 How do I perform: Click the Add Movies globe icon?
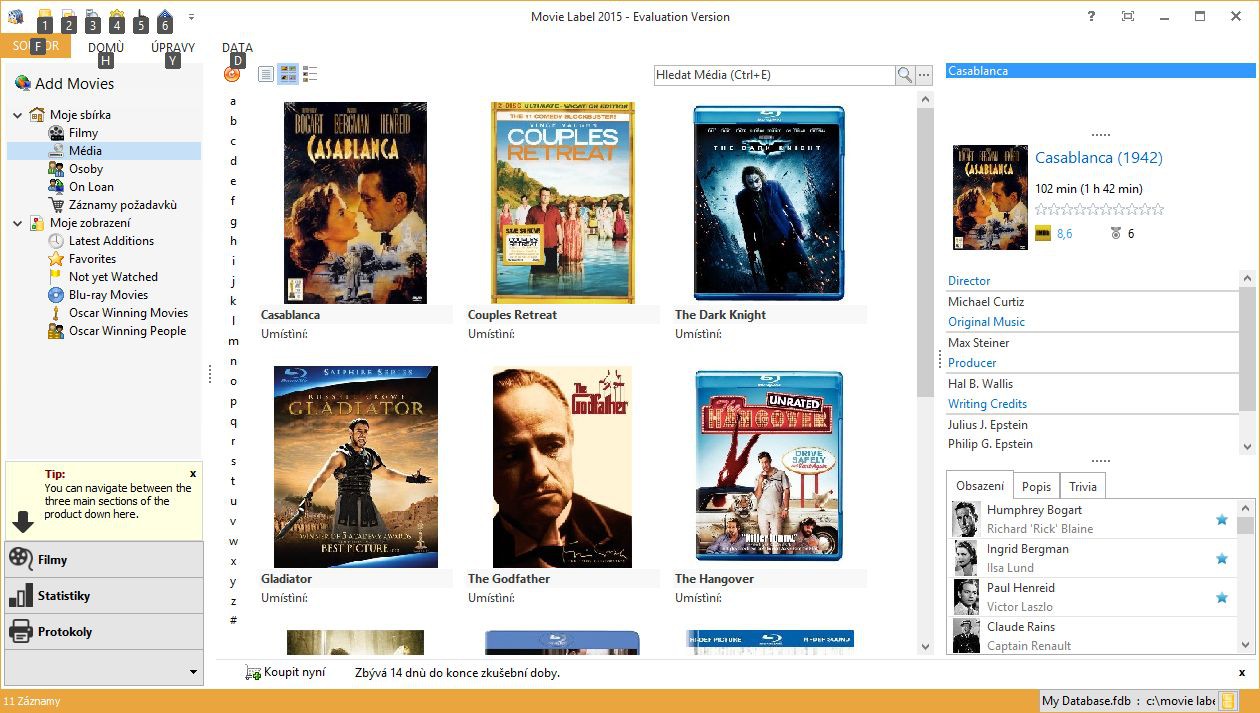[x=22, y=83]
